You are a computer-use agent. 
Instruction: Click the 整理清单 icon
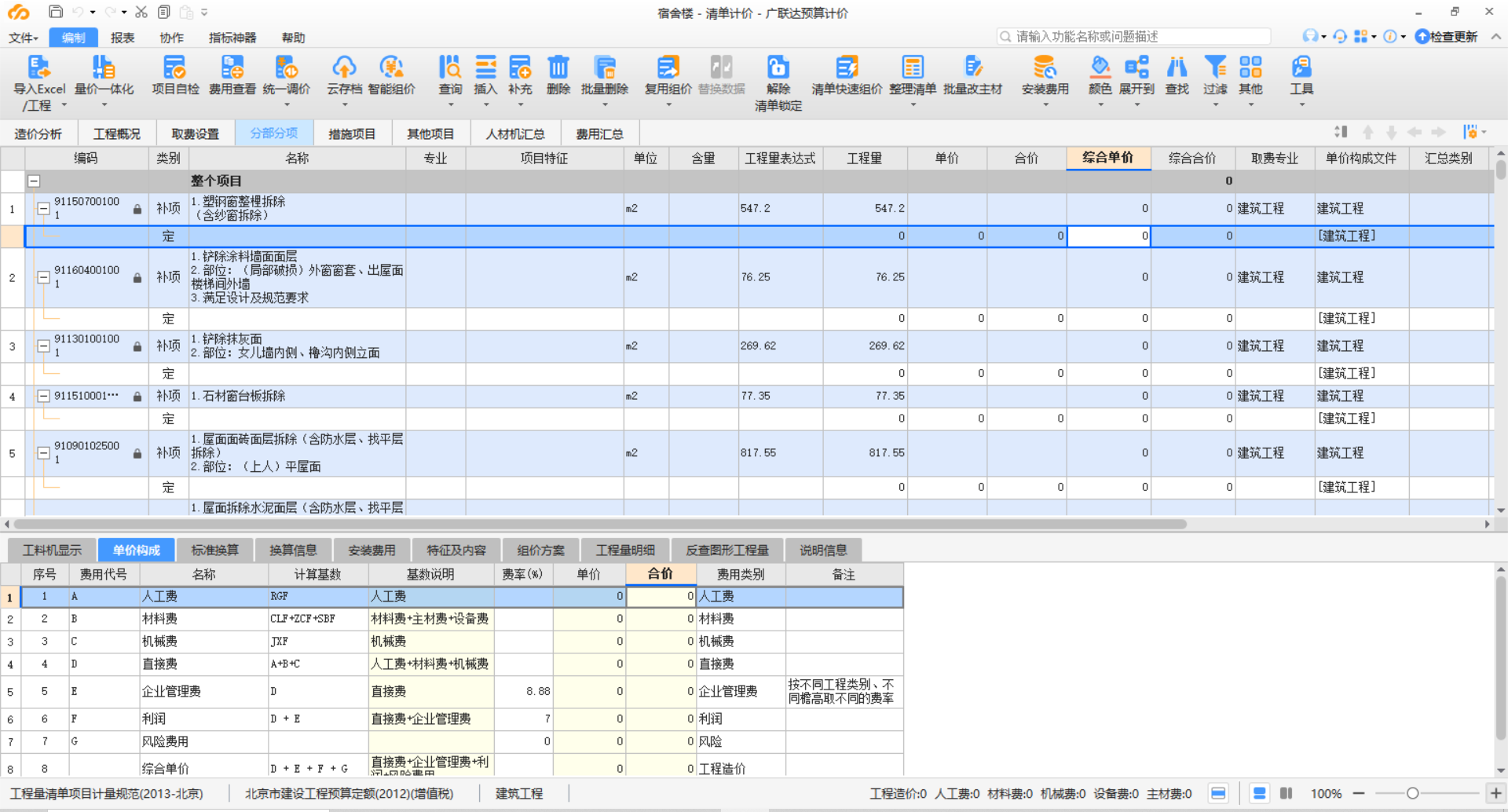pyautogui.click(x=913, y=68)
